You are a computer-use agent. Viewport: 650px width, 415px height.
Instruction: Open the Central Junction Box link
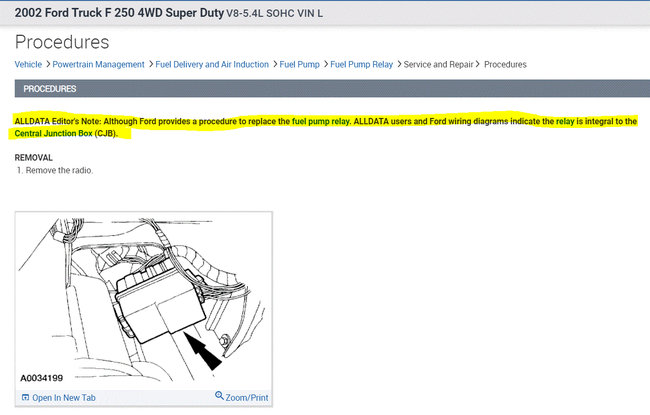(53, 133)
